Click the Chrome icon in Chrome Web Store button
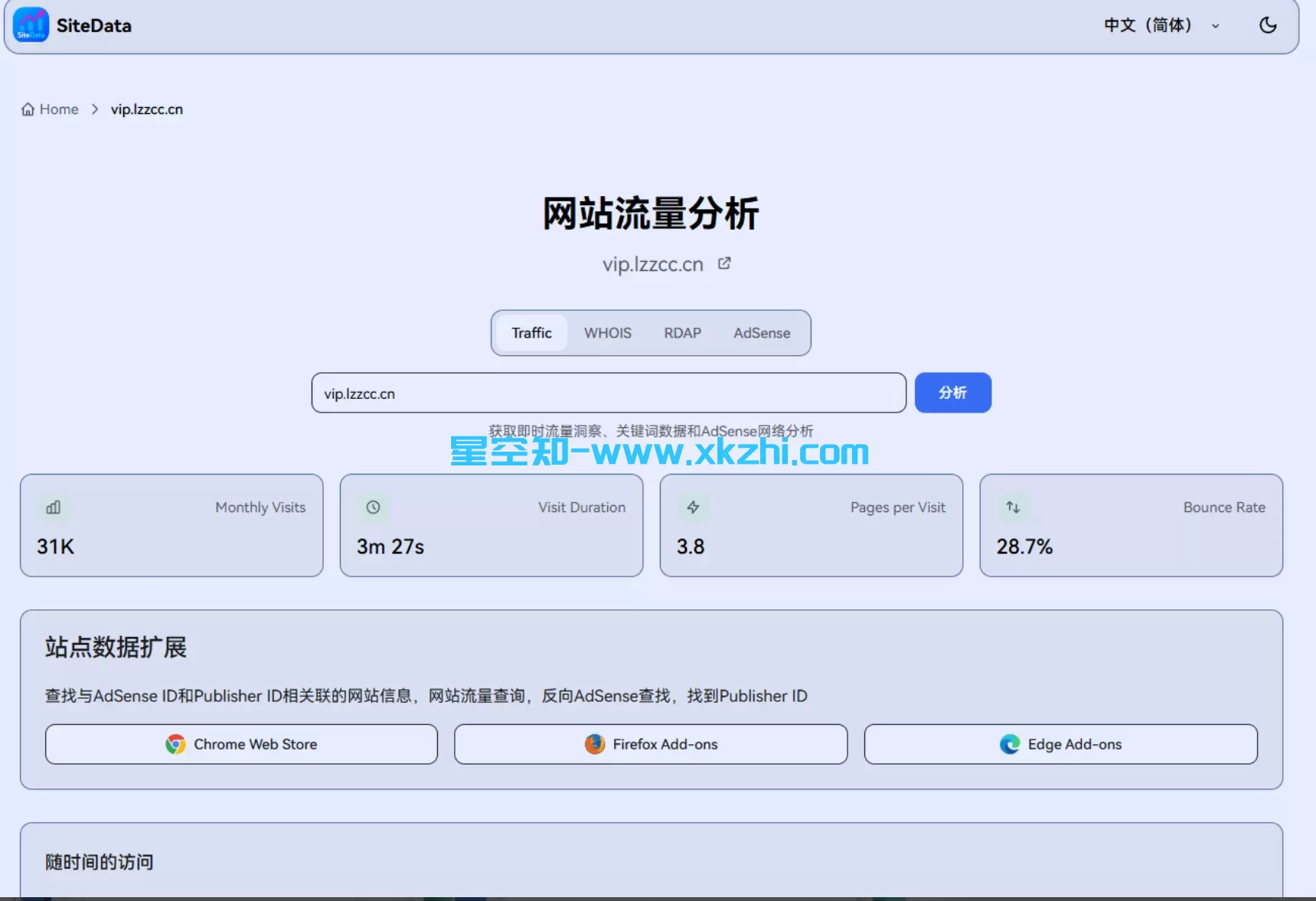Image resolution: width=1316 pixels, height=901 pixels. (x=175, y=743)
